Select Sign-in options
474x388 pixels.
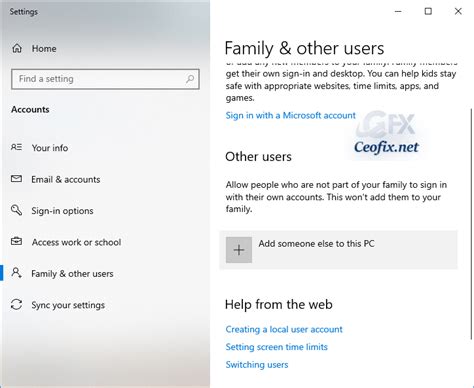[x=62, y=211]
